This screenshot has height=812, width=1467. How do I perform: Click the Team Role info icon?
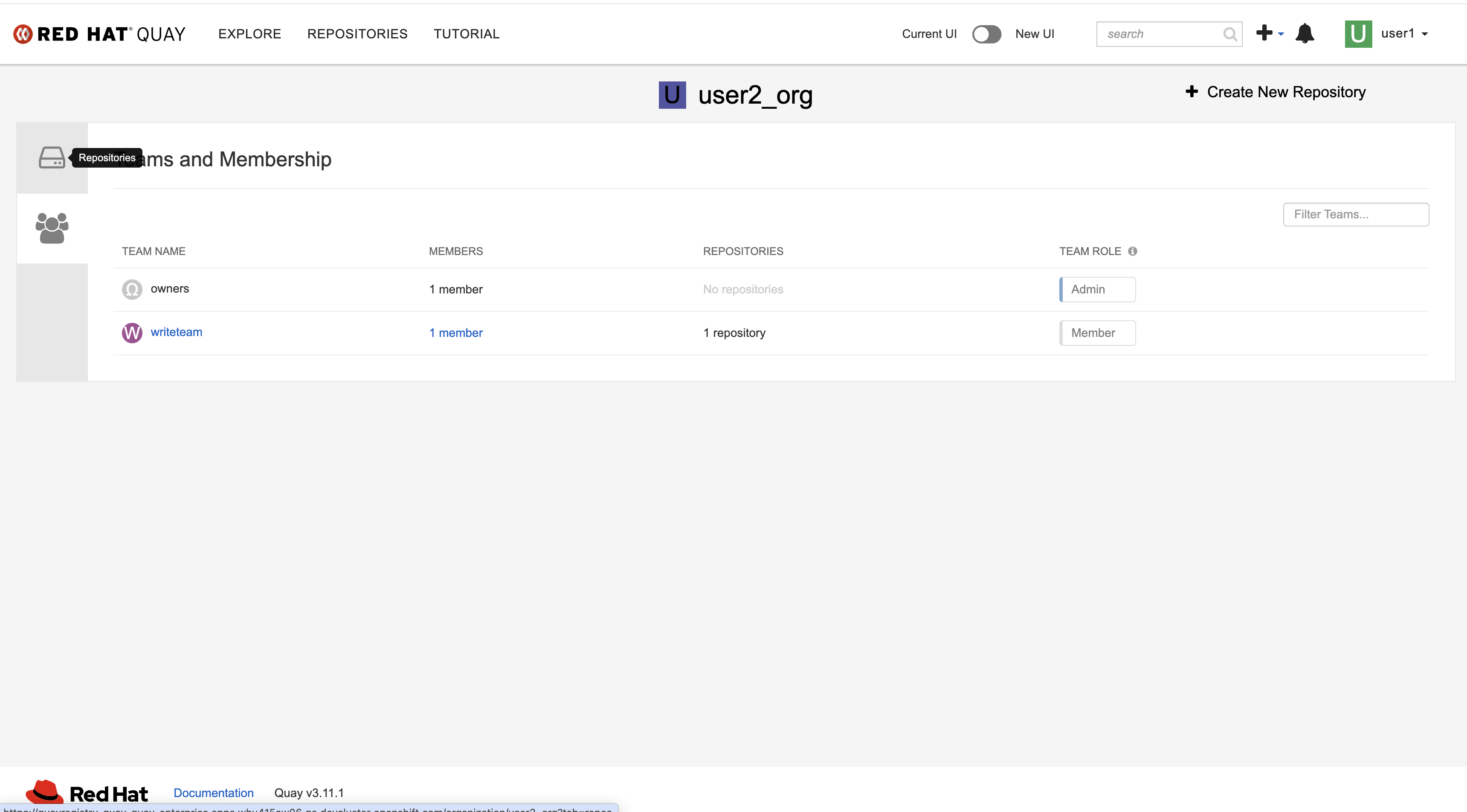[1132, 251]
